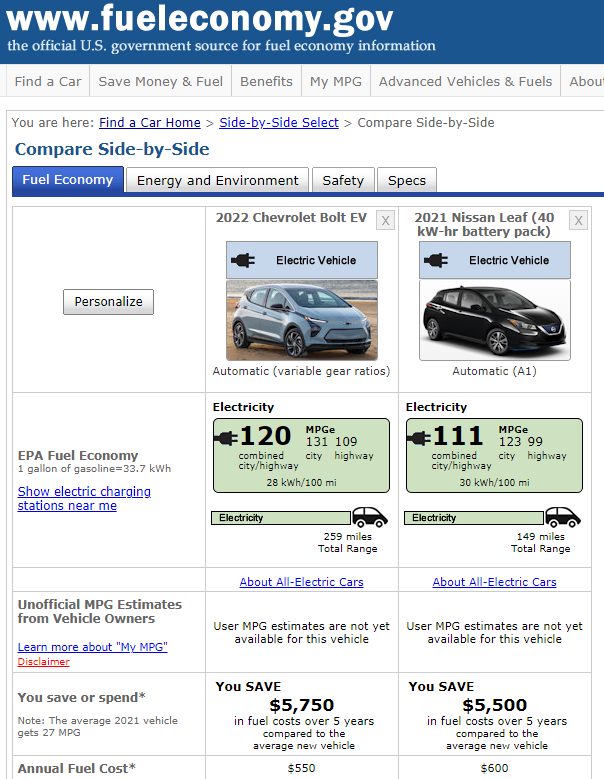This screenshot has width=604, height=779.
Task: Remove the 2021 Nissan Leaf column
Action: pyautogui.click(x=578, y=221)
